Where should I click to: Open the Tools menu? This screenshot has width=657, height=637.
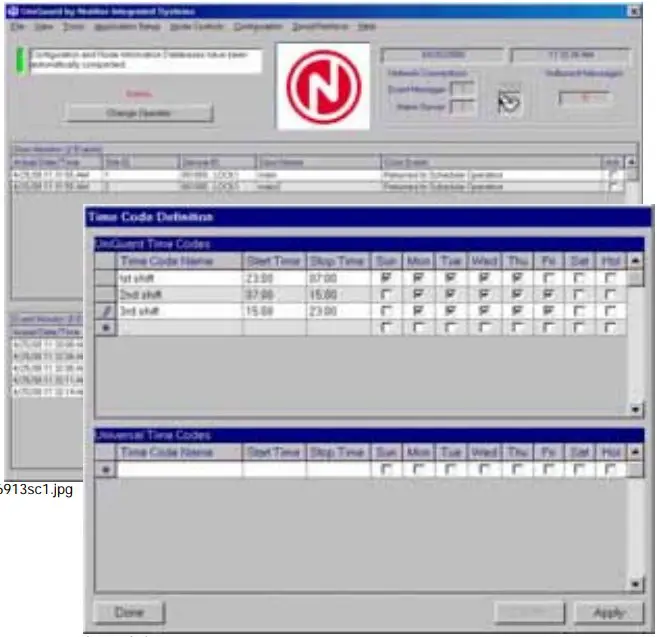pyautogui.click(x=73, y=27)
